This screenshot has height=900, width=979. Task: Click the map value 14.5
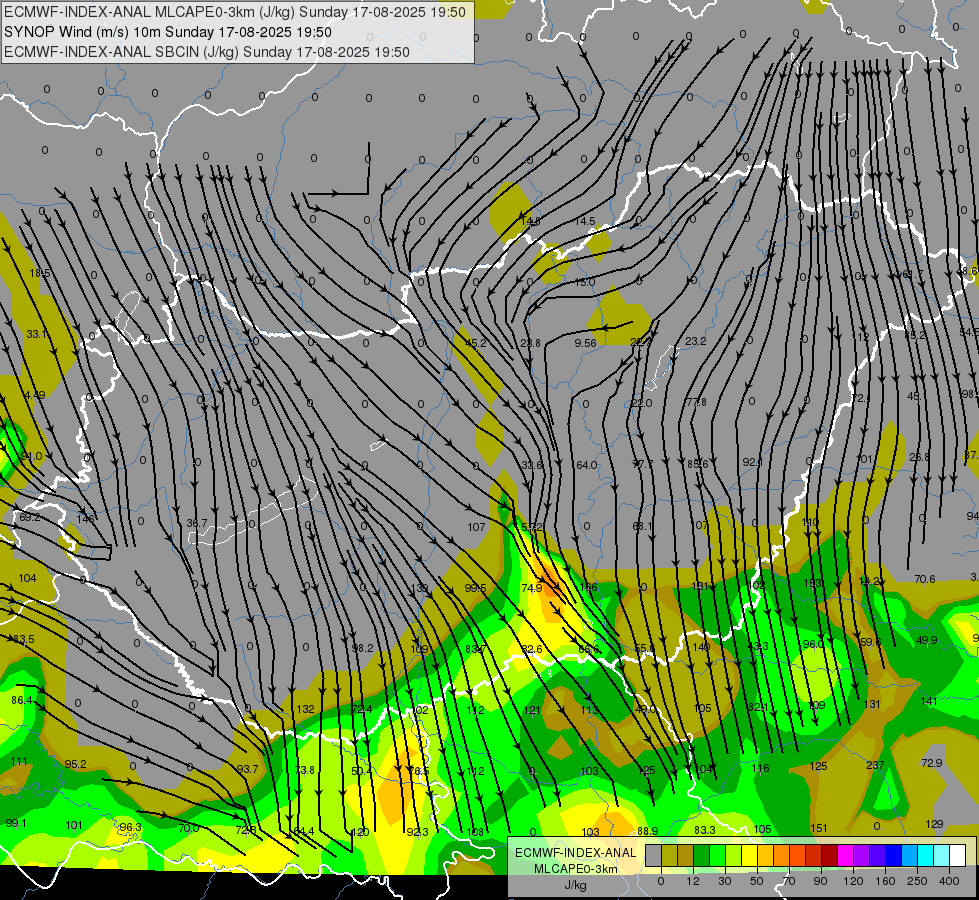click(x=585, y=221)
